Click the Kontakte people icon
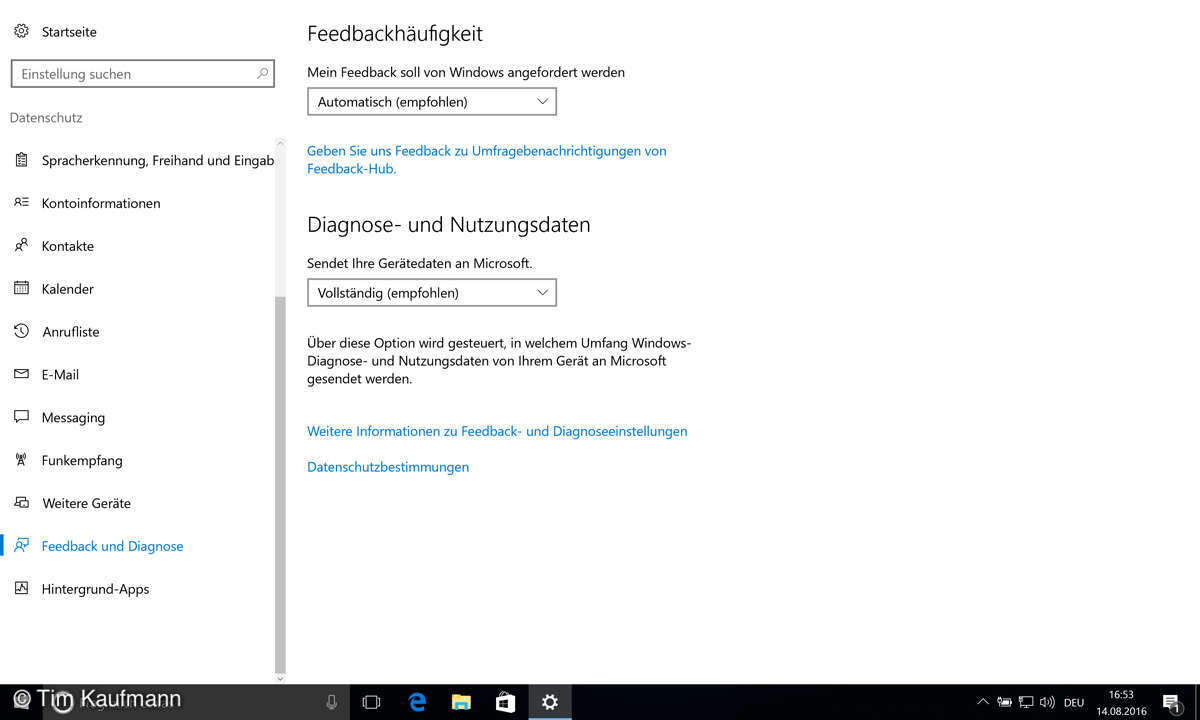 click(x=21, y=246)
